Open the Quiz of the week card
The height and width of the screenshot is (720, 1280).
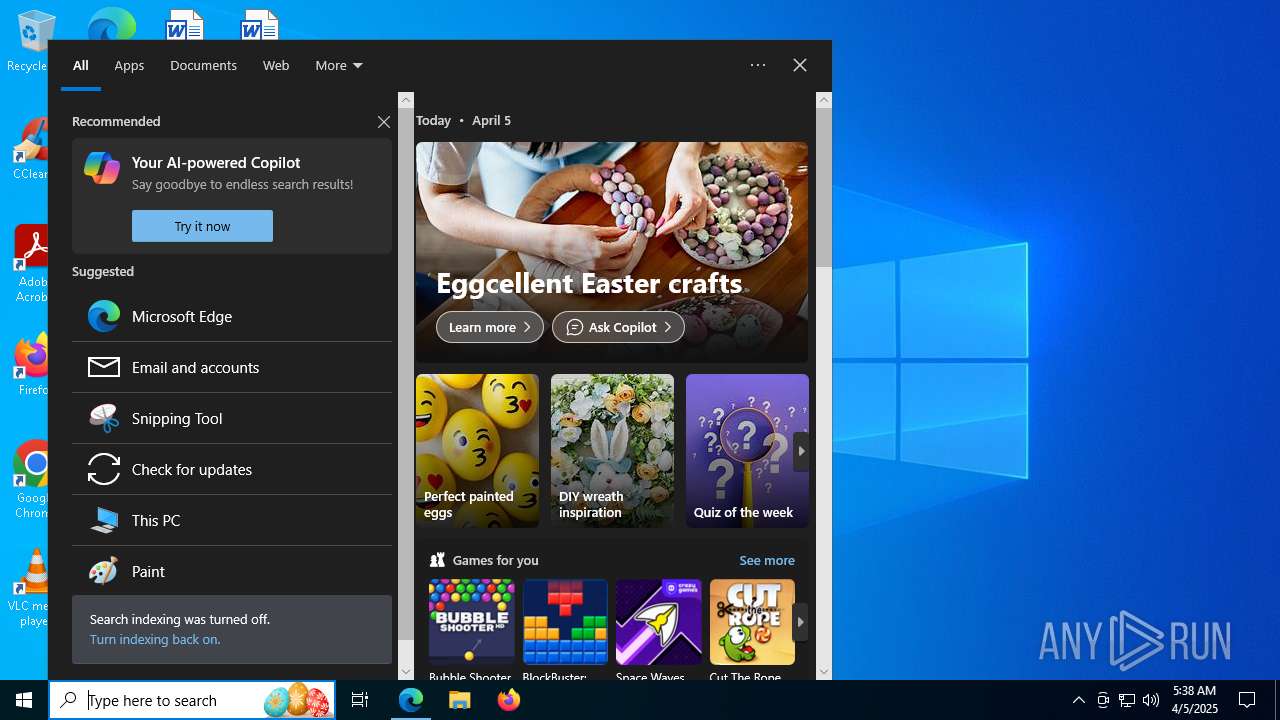tap(747, 451)
